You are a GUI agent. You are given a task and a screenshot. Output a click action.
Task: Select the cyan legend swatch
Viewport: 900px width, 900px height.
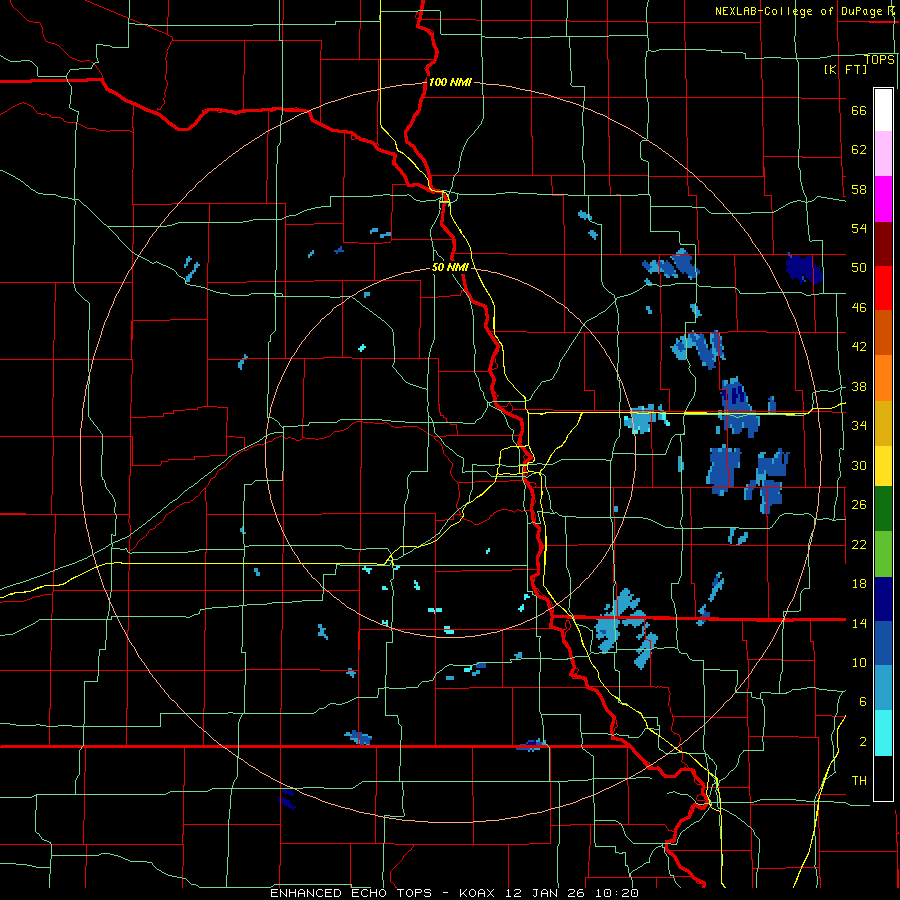[x=883, y=733]
